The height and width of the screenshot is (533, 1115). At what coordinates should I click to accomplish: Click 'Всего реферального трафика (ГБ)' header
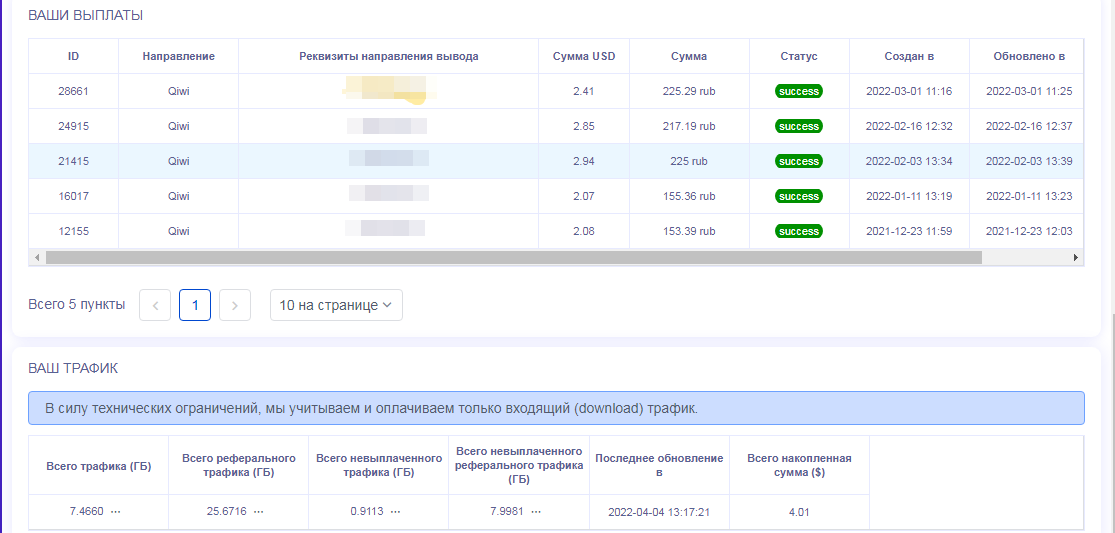[x=238, y=466]
